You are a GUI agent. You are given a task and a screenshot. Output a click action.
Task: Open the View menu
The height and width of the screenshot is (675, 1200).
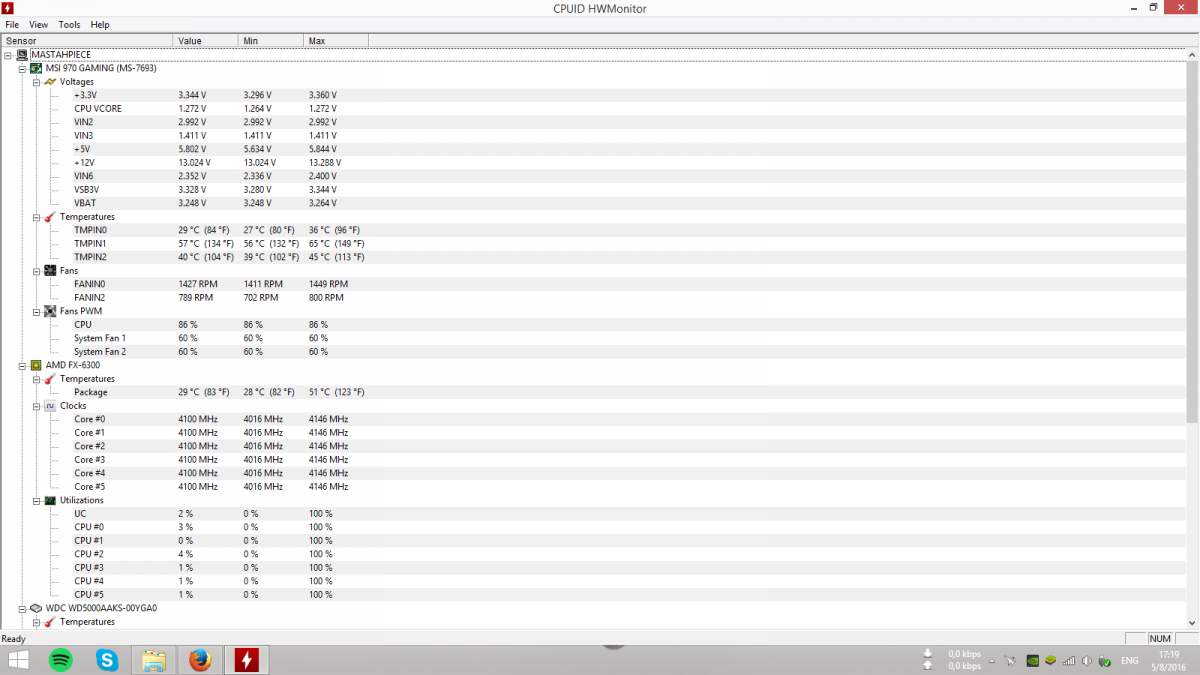(x=38, y=24)
